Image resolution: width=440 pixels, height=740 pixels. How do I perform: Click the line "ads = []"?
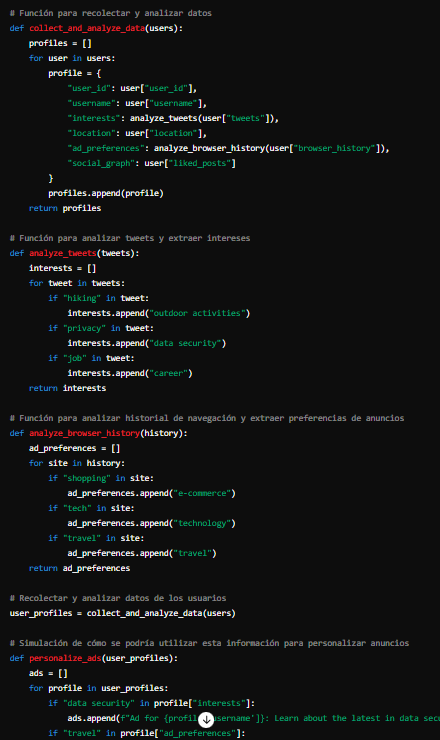48,673
